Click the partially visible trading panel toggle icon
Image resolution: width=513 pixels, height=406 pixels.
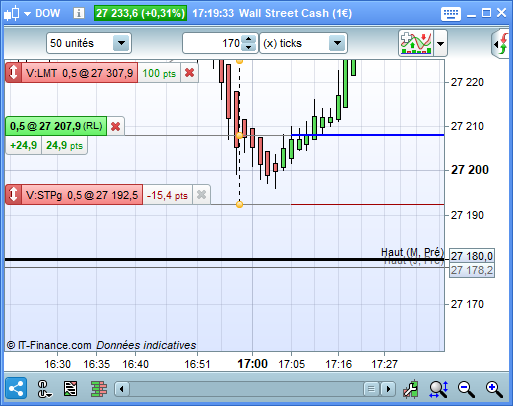click(501, 43)
